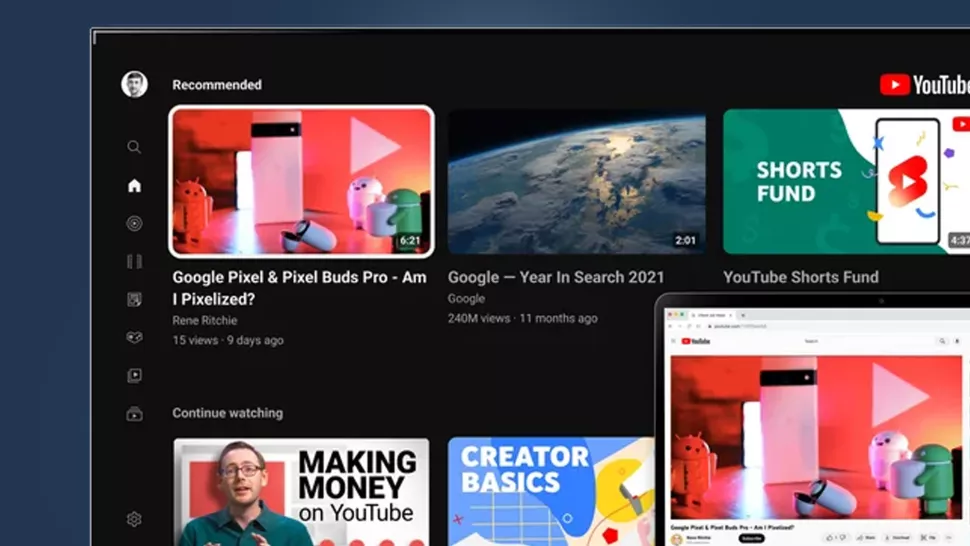Click the youtube.com address bar on laptop
Screen dimensions: 970x546
(835, 326)
